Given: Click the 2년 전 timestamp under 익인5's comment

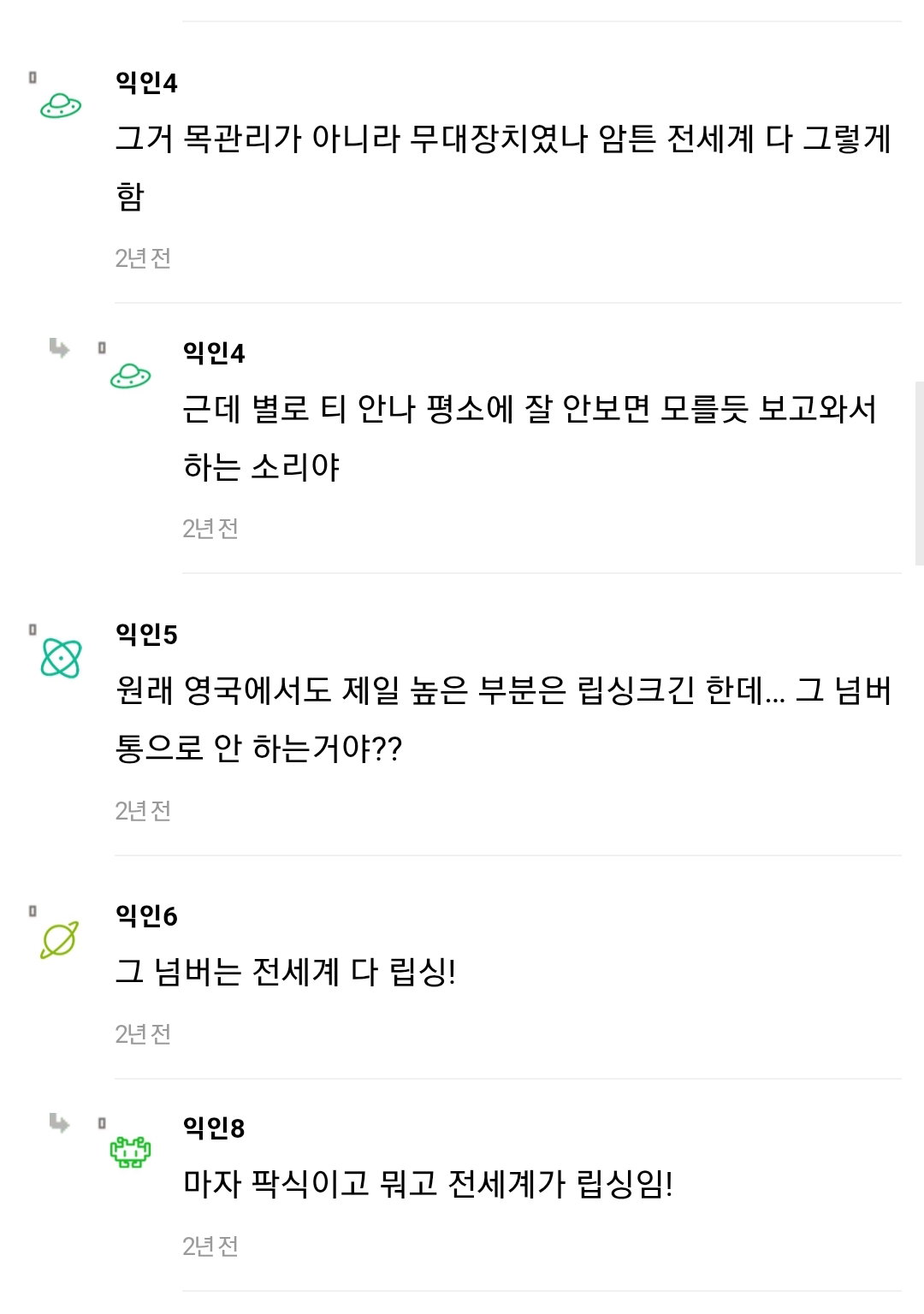Looking at the screenshot, I should point(143,810).
